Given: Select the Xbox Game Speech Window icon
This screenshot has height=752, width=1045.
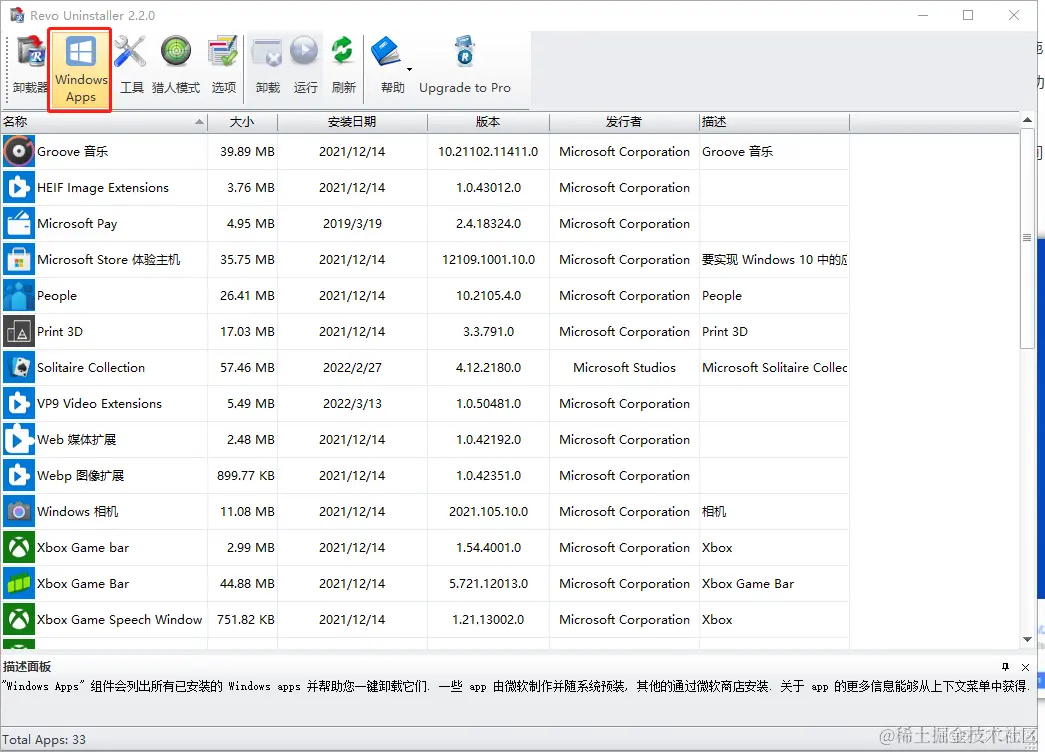Looking at the screenshot, I should pyautogui.click(x=19, y=619).
